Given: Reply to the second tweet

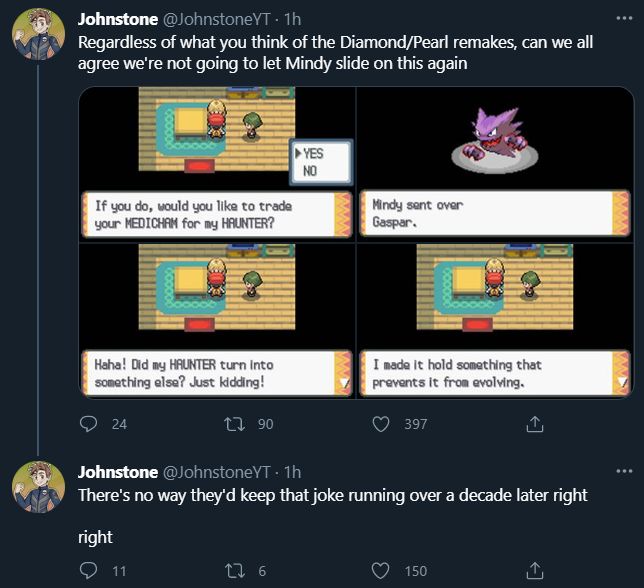Looking at the screenshot, I should coord(88,570).
